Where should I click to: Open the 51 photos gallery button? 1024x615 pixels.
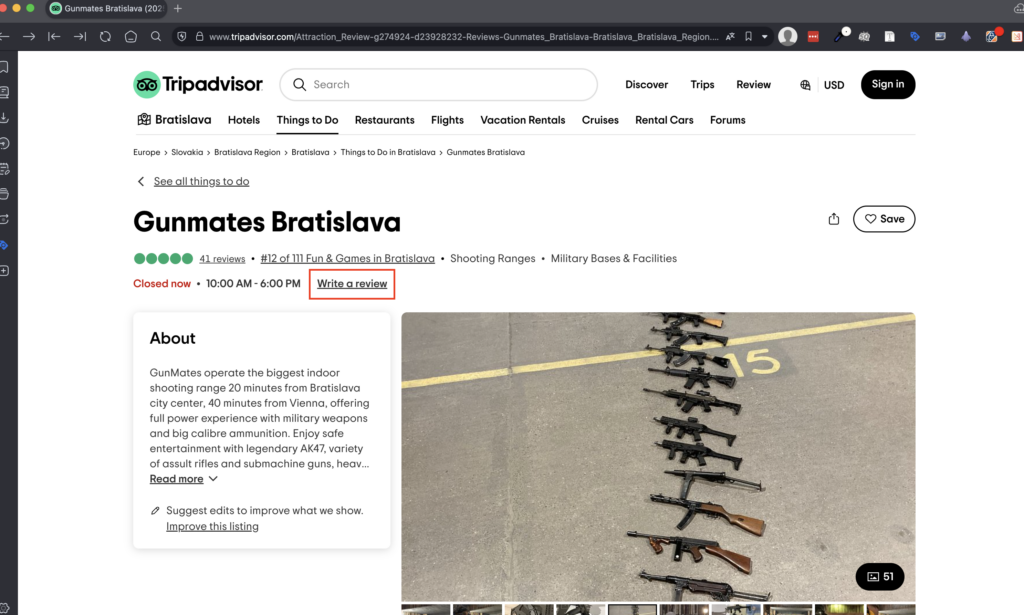(x=880, y=576)
